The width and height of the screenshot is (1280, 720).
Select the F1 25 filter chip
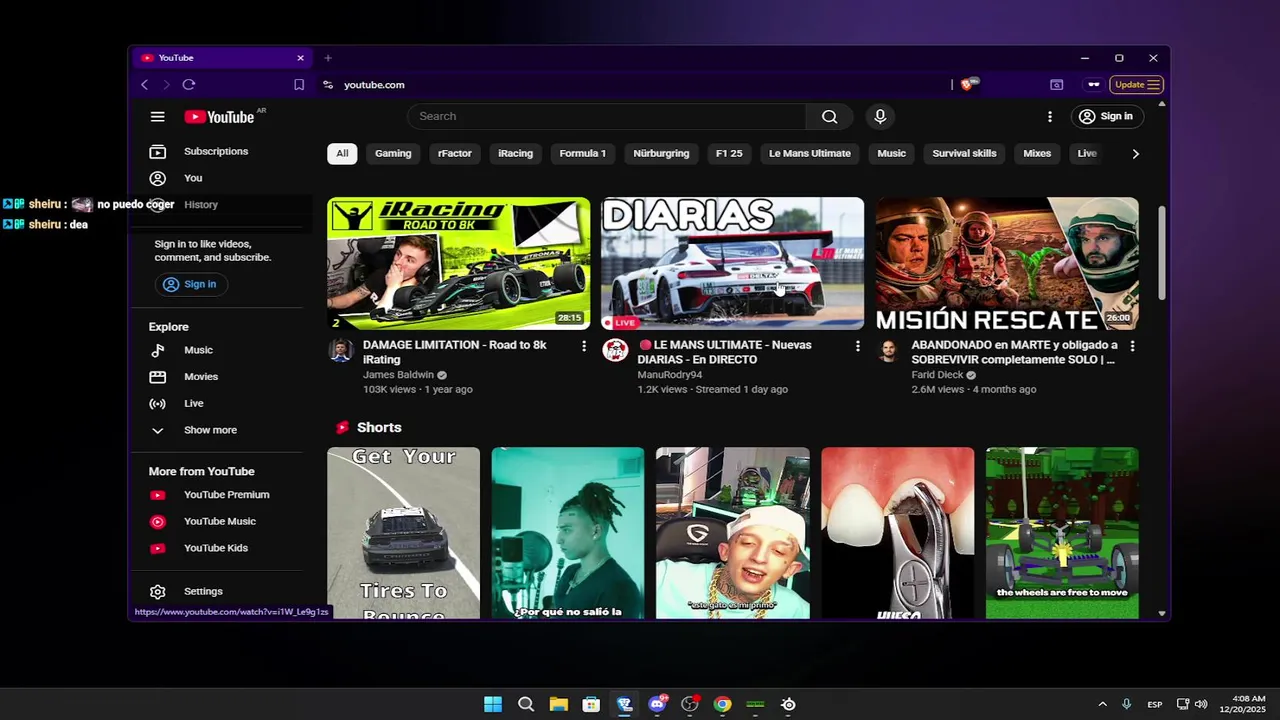[x=729, y=154]
